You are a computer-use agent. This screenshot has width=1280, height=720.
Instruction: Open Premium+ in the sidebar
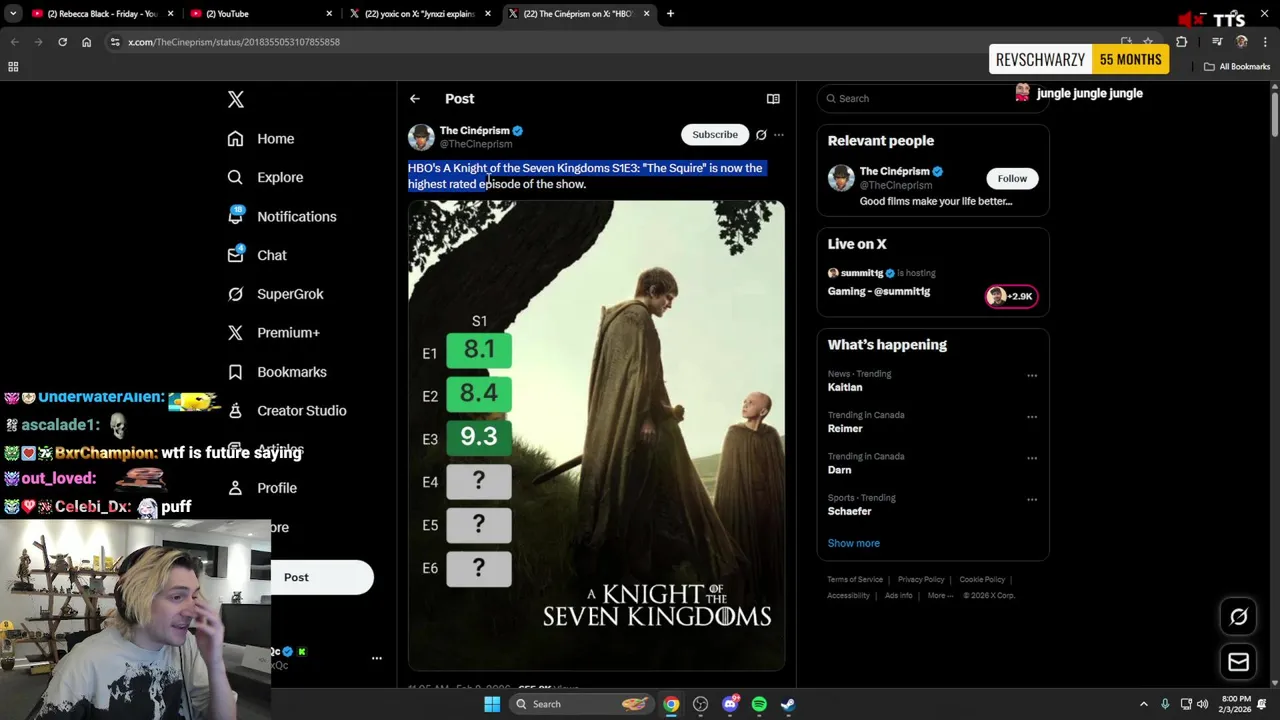(x=273, y=333)
